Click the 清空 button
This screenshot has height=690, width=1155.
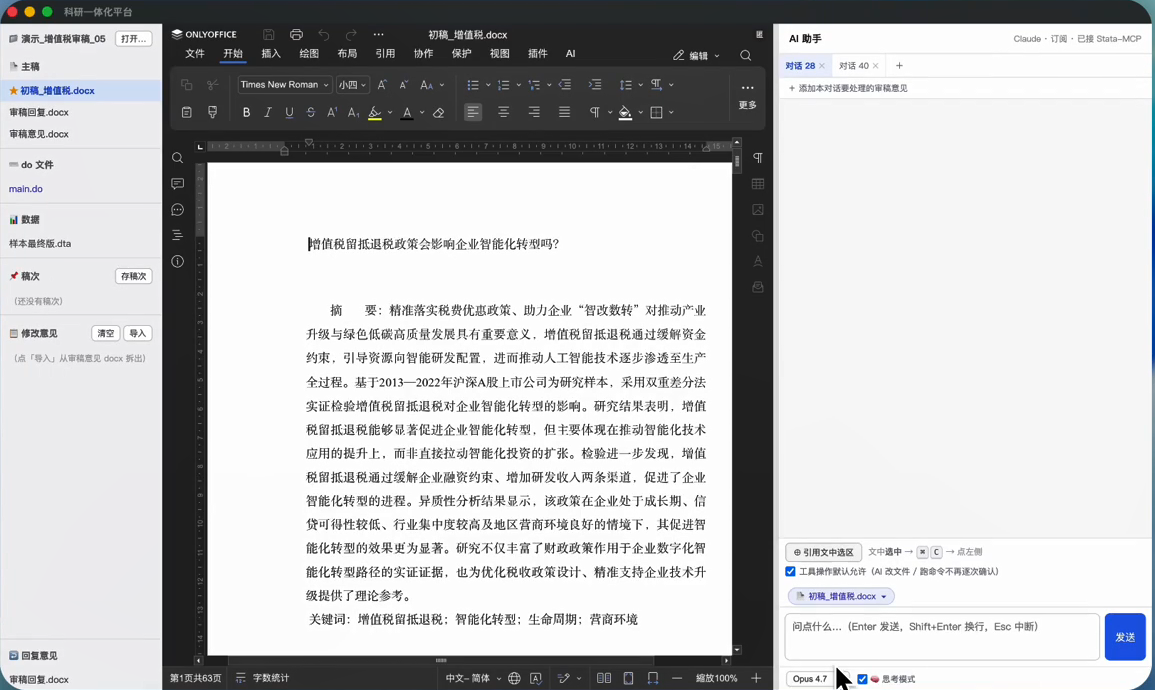click(x=105, y=333)
